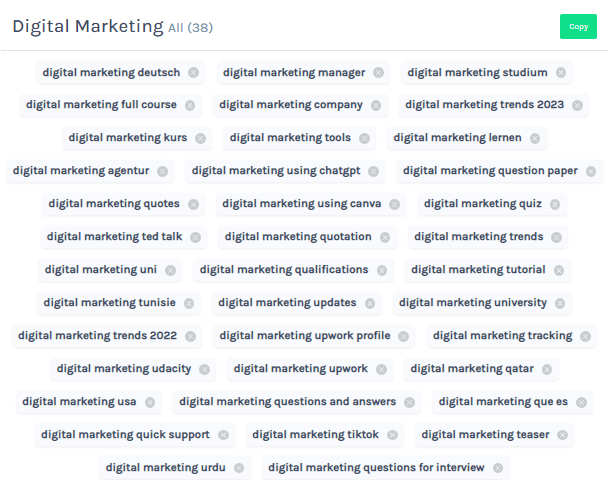Remove the 'digital marketing agentur' tag
This screenshot has height=480, width=611.
[x=163, y=171]
